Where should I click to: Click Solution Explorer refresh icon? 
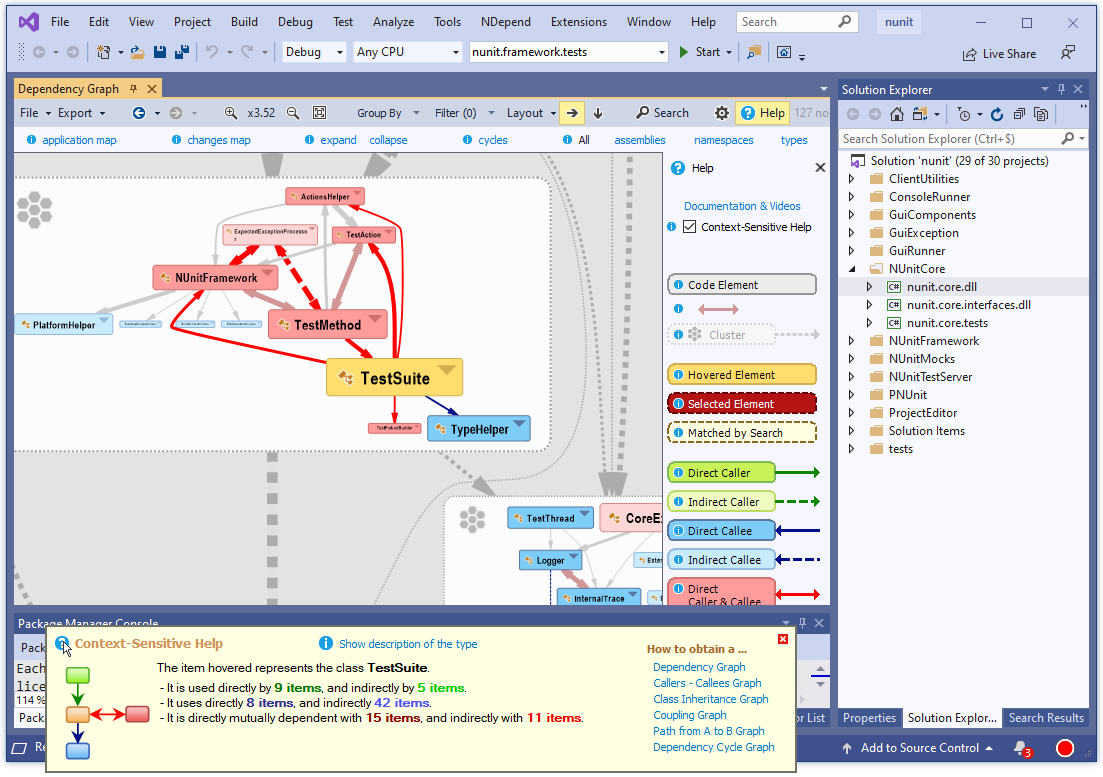pos(997,115)
